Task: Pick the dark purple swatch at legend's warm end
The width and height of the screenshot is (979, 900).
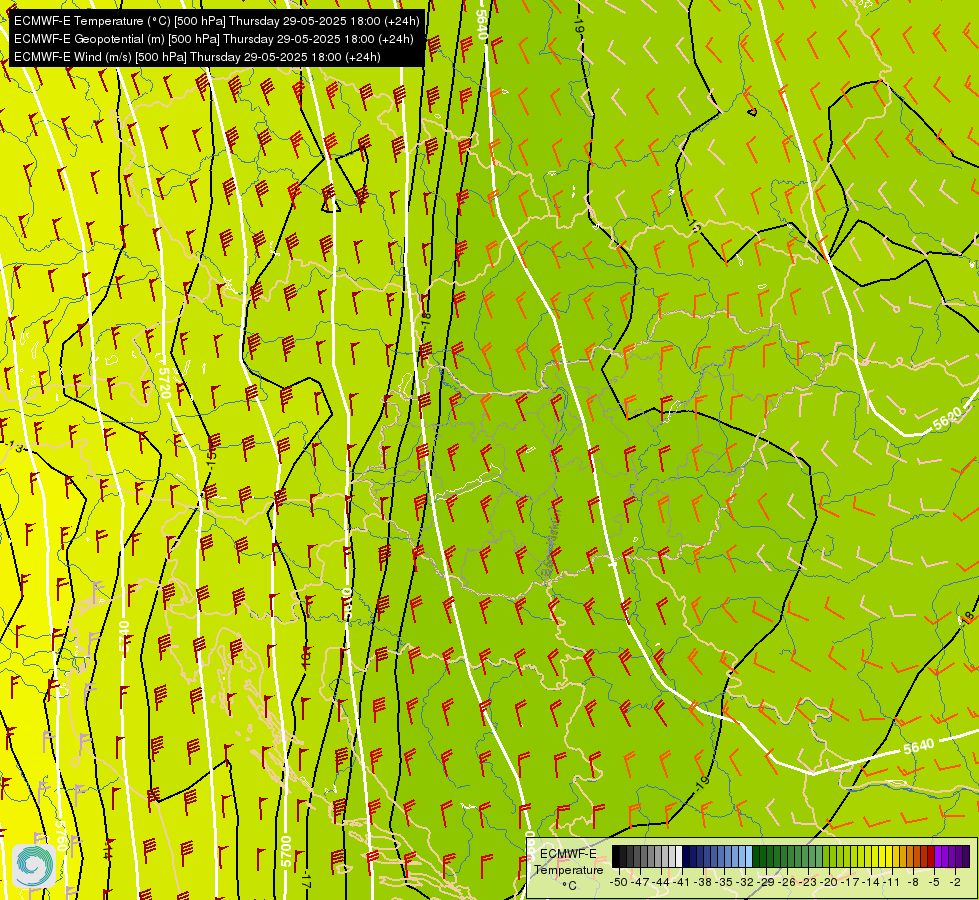Action: tap(966, 856)
